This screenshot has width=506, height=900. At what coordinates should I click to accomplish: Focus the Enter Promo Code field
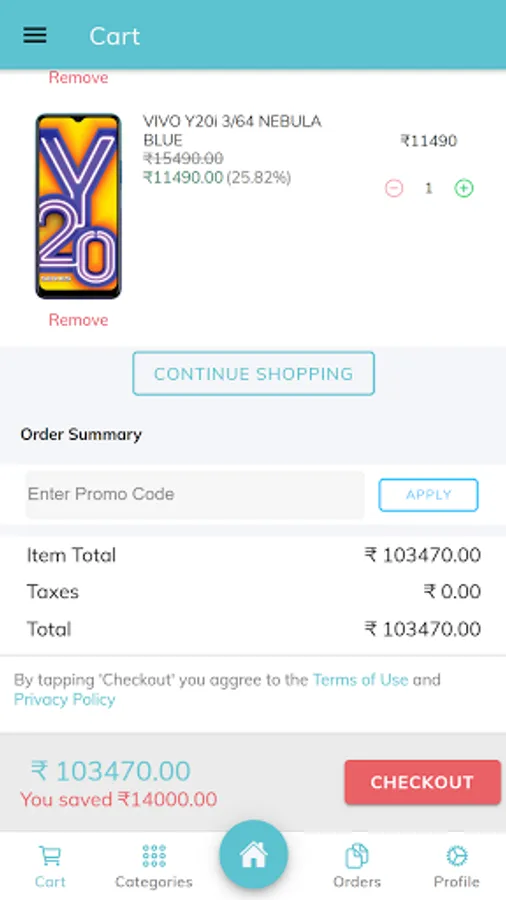click(x=195, y=494)
